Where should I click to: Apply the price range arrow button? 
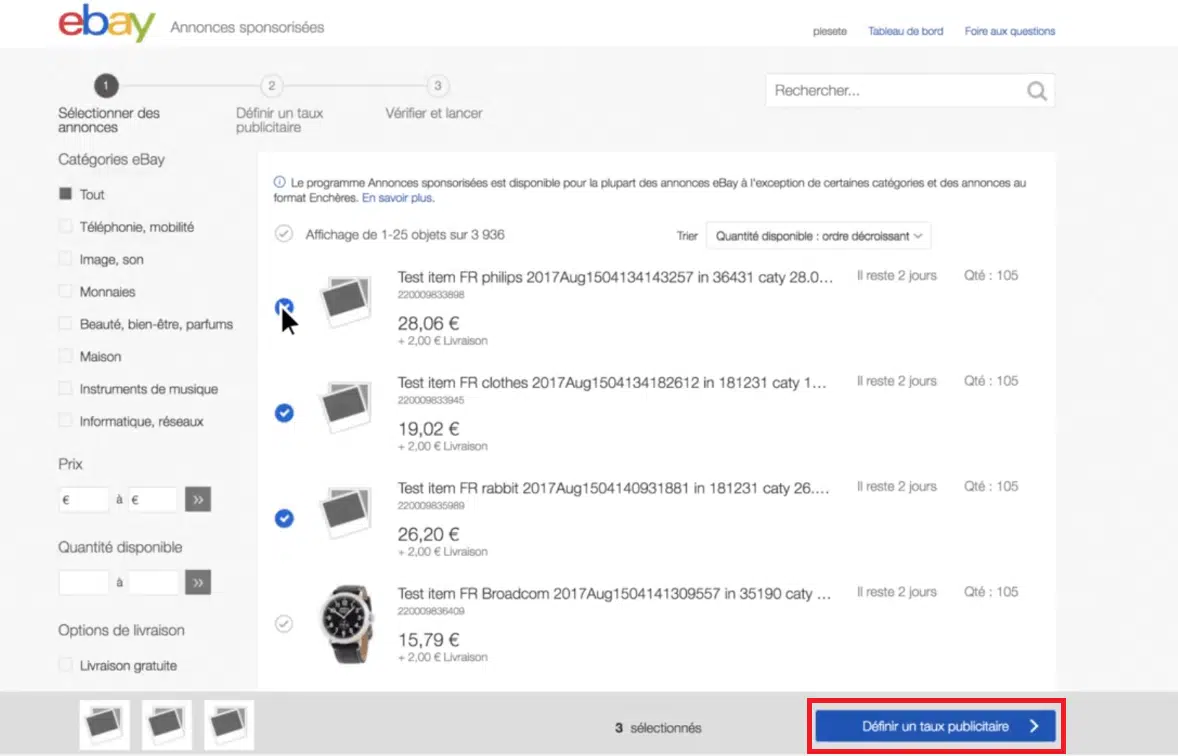198,499
